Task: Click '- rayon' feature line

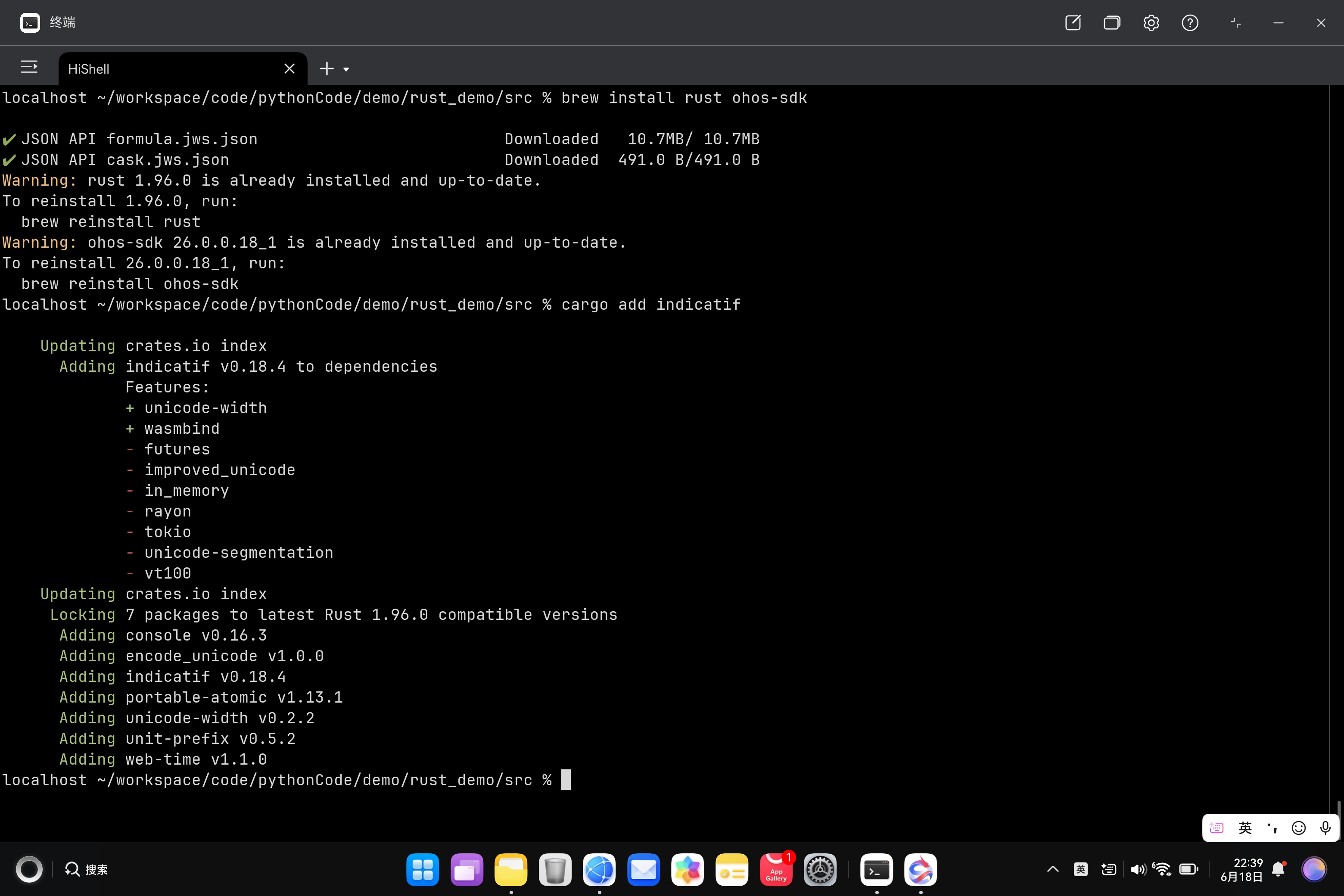Action: 158,511
